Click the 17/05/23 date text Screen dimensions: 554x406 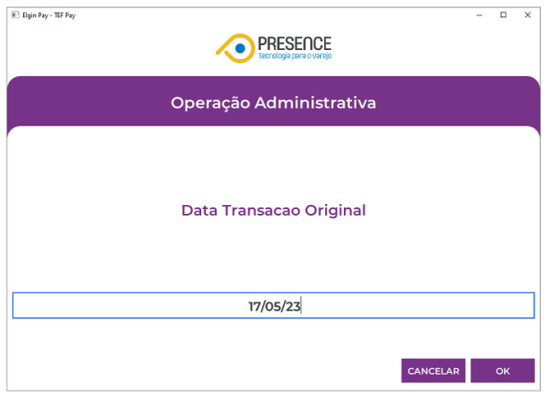(x=274, y=306)
